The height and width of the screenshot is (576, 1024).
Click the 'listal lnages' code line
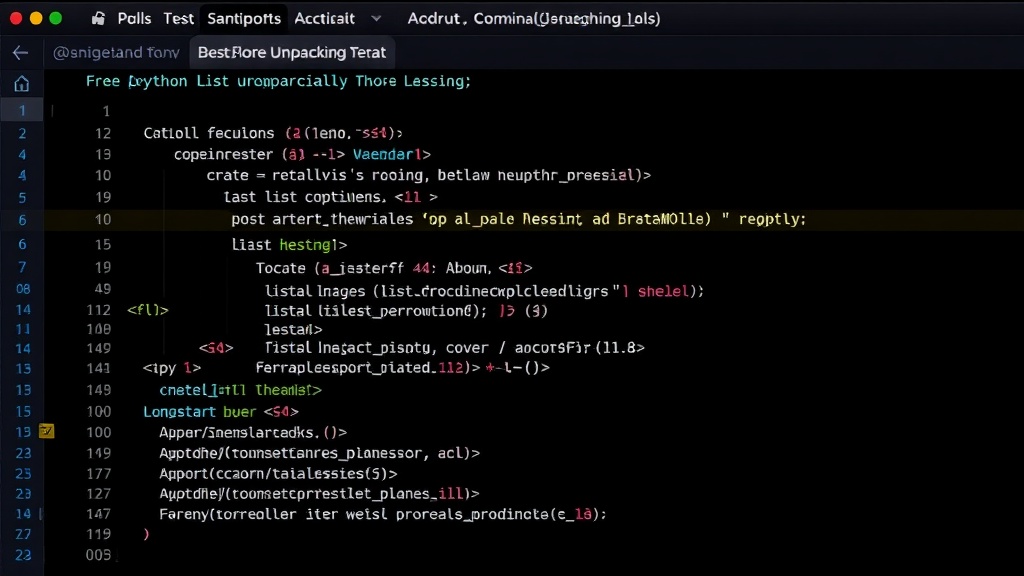[x=484, y=291]
